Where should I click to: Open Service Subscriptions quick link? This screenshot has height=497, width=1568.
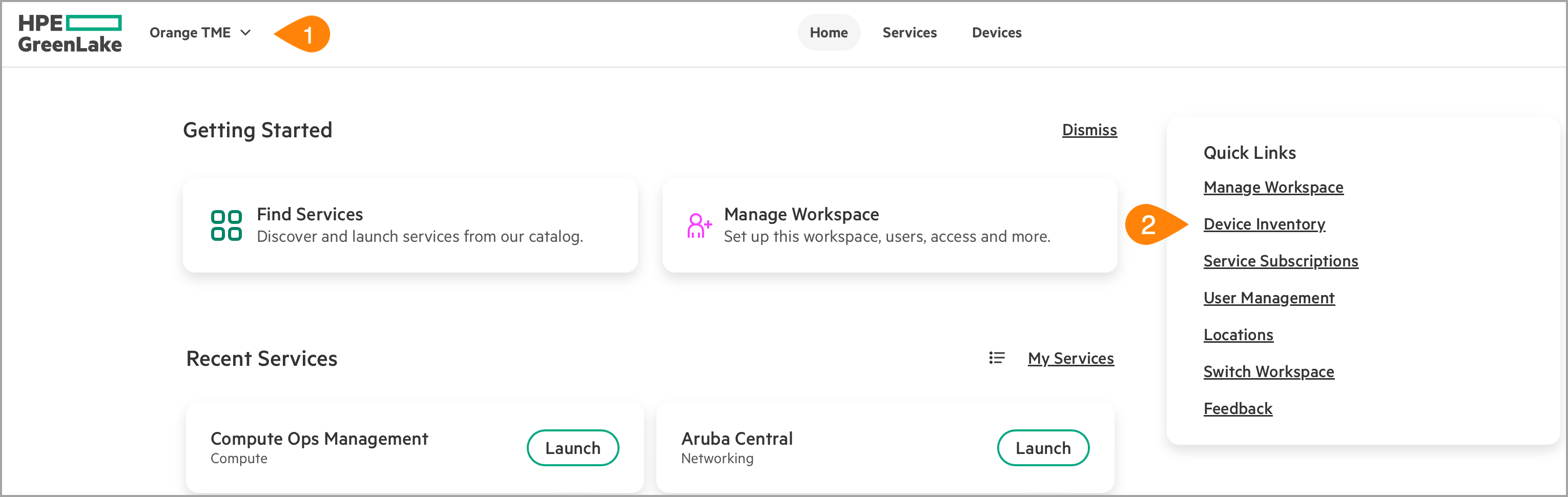pyautogui.click(x=1281, y=261)
